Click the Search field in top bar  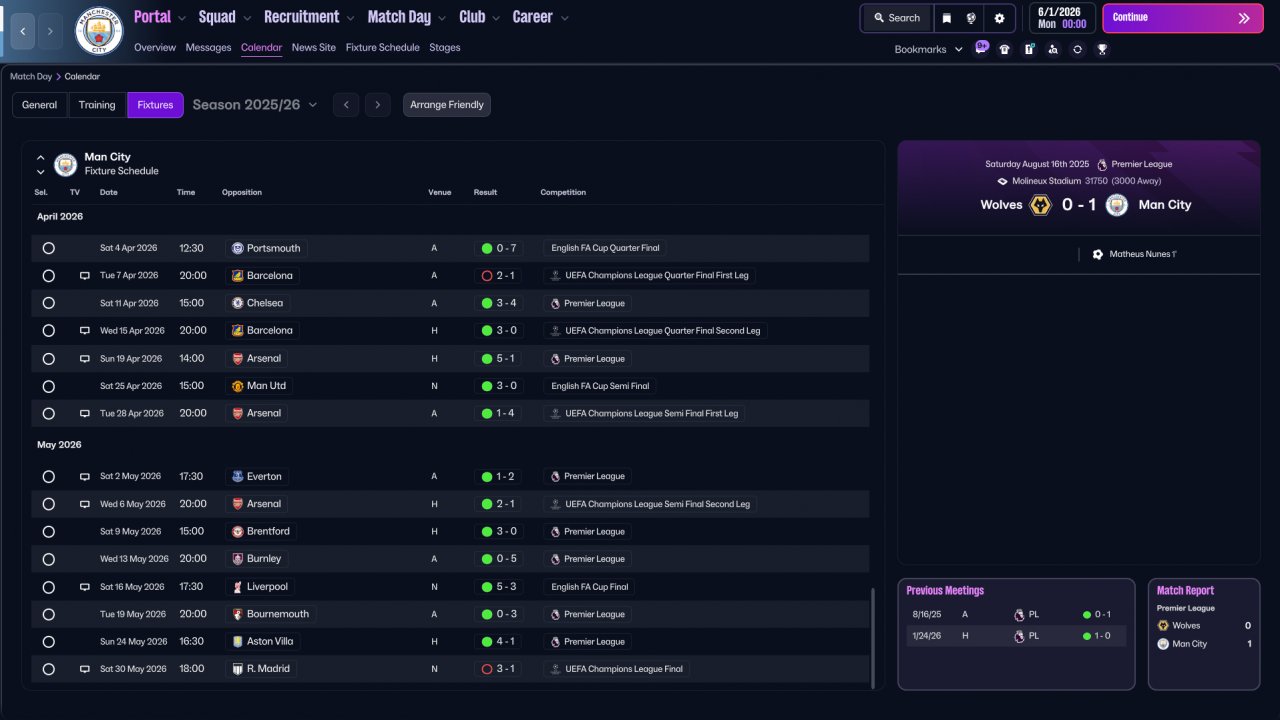click(897, 18)
